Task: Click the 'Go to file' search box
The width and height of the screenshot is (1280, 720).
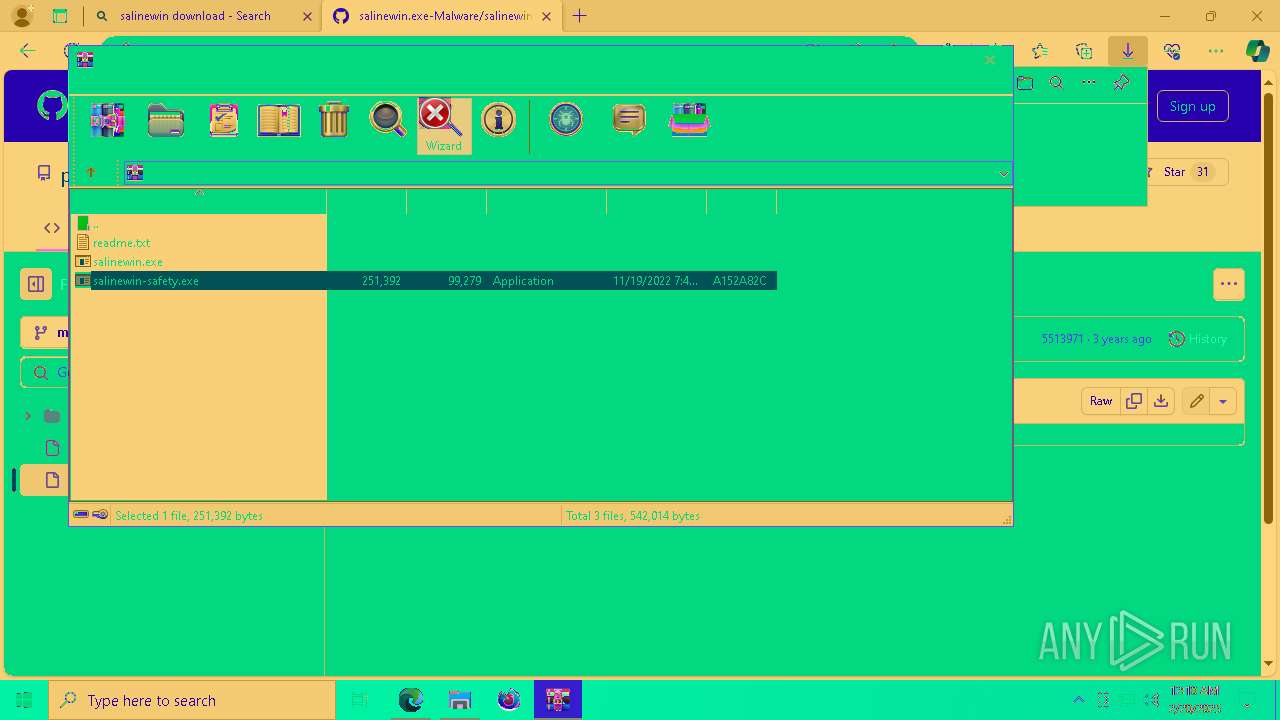Action: (46, 373)
